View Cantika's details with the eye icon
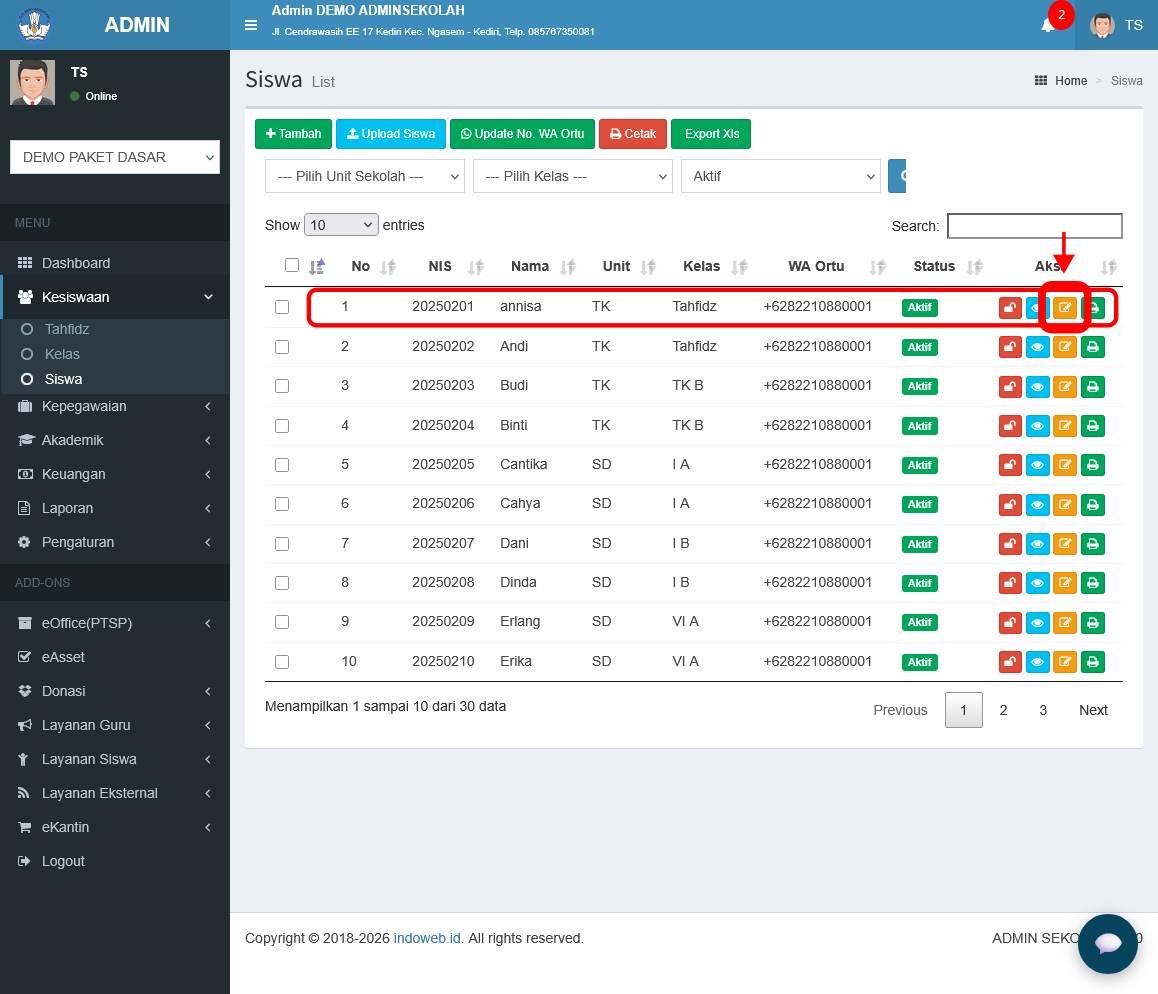The image size is (1158, 994). (x=1037, y=465)
